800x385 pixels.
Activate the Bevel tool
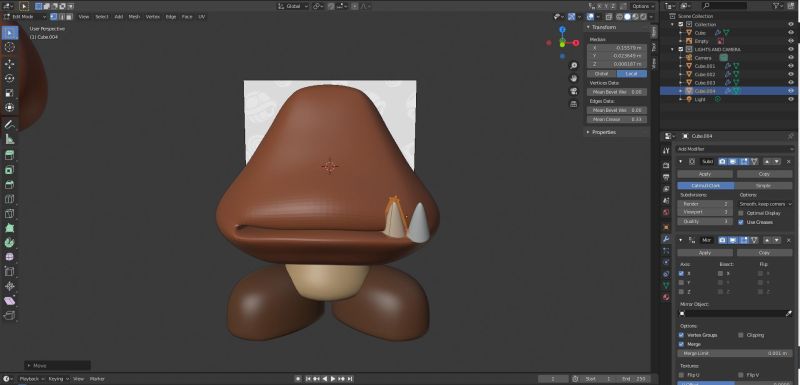pos(9,184)
